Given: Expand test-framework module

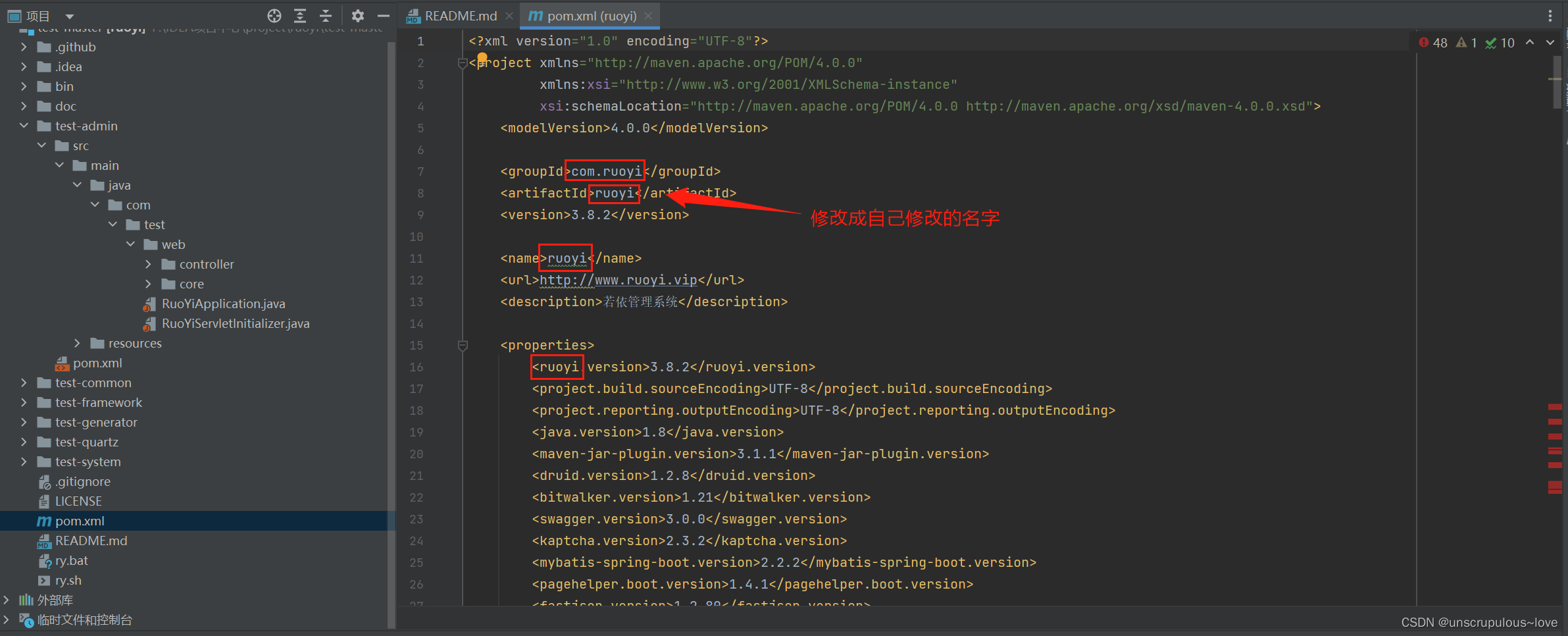Looking at the screenshot, I should tap(24, 402).
